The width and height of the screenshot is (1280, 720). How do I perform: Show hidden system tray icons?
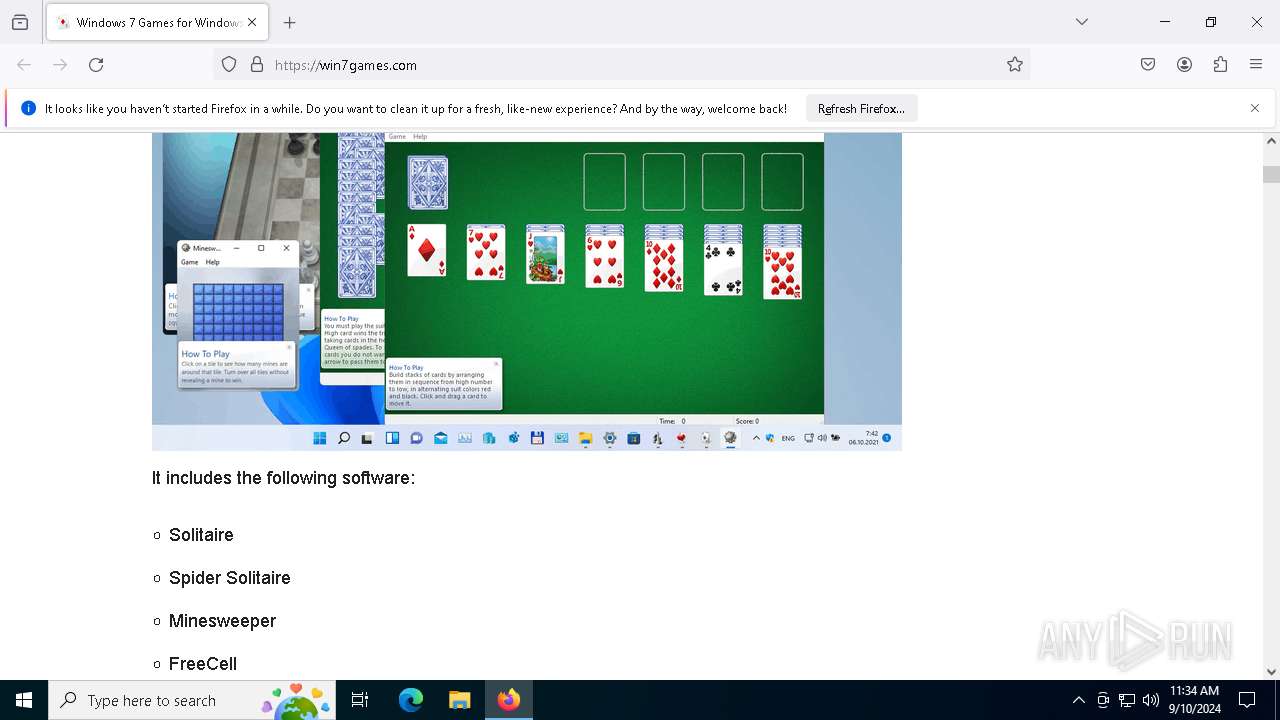coord(1078,700)
